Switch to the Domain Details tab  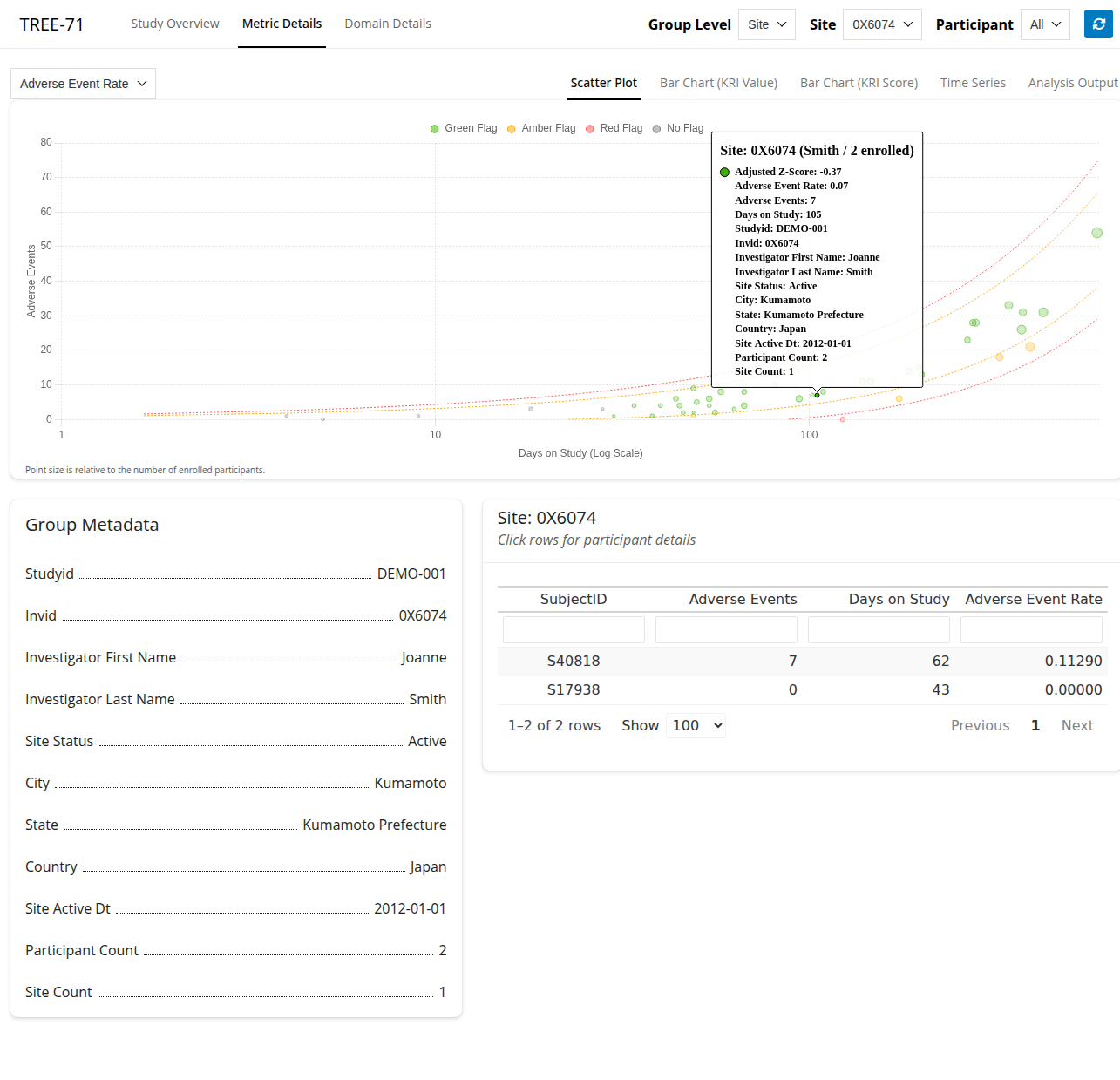coord(388,24)
